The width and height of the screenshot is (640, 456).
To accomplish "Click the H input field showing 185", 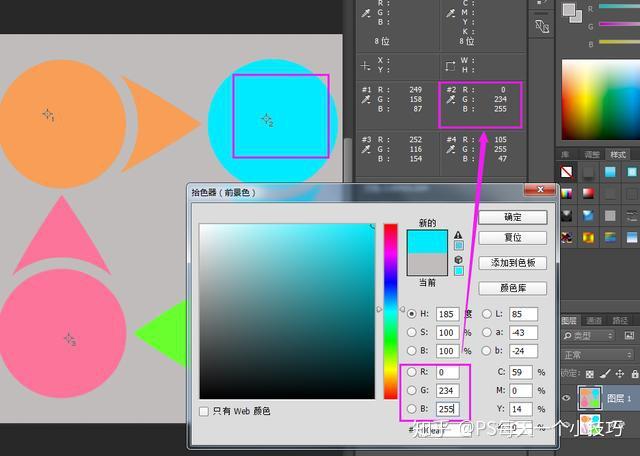I will point(447,314).
